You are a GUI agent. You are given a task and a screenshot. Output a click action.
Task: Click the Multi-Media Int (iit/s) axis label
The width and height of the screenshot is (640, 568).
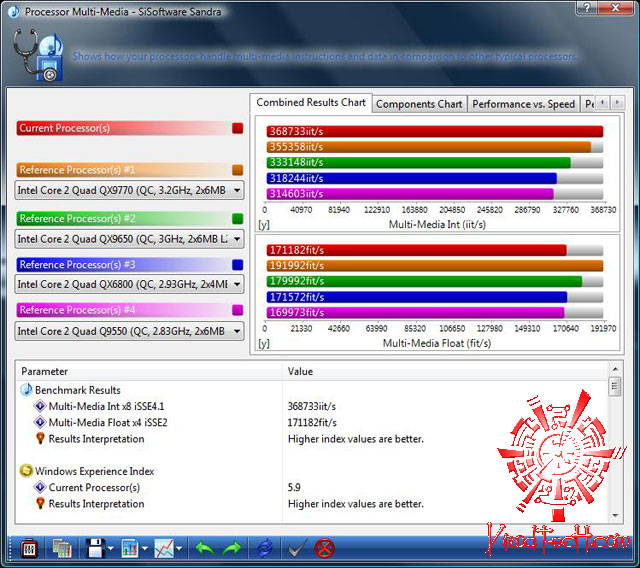pos(437,224)
